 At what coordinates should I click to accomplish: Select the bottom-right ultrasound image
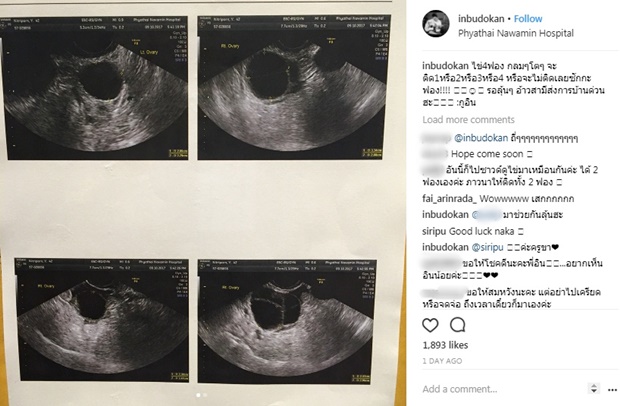286,321
